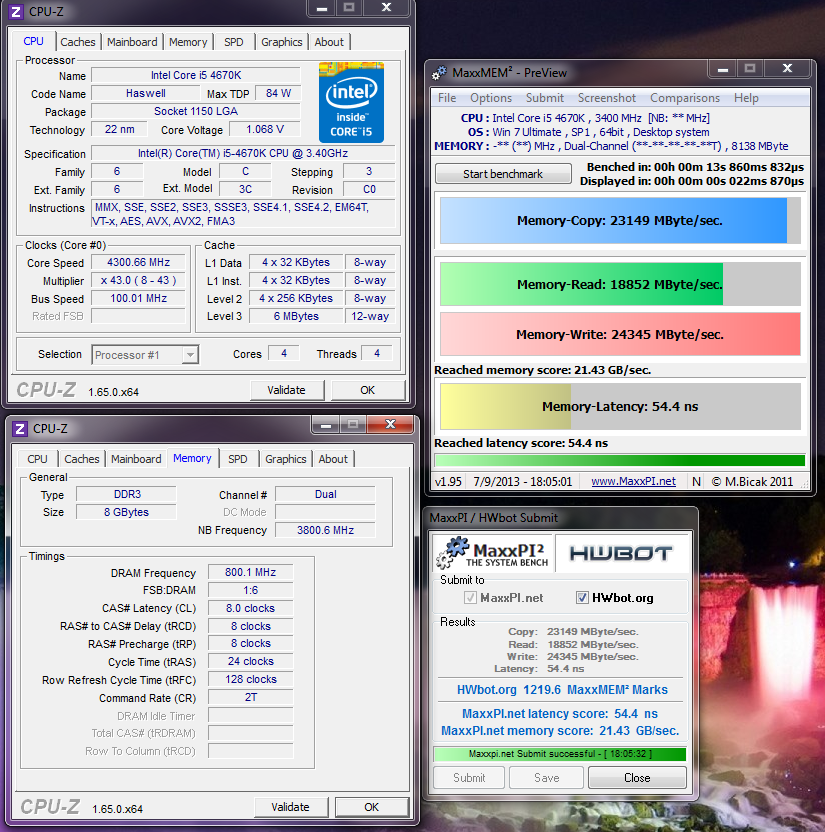825x832 pixels.
Task: Click the date 7/9/2013 - 18:05:01 status entry
Action: coord(523,482)
